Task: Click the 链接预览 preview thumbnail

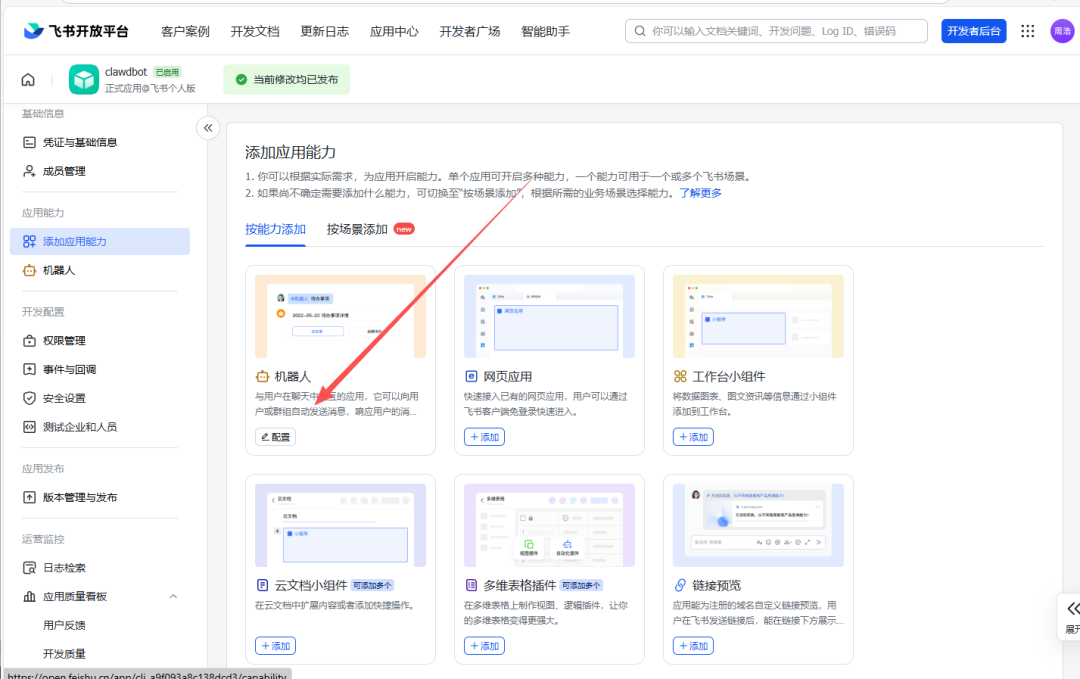Action: click(x=758, y=525)
